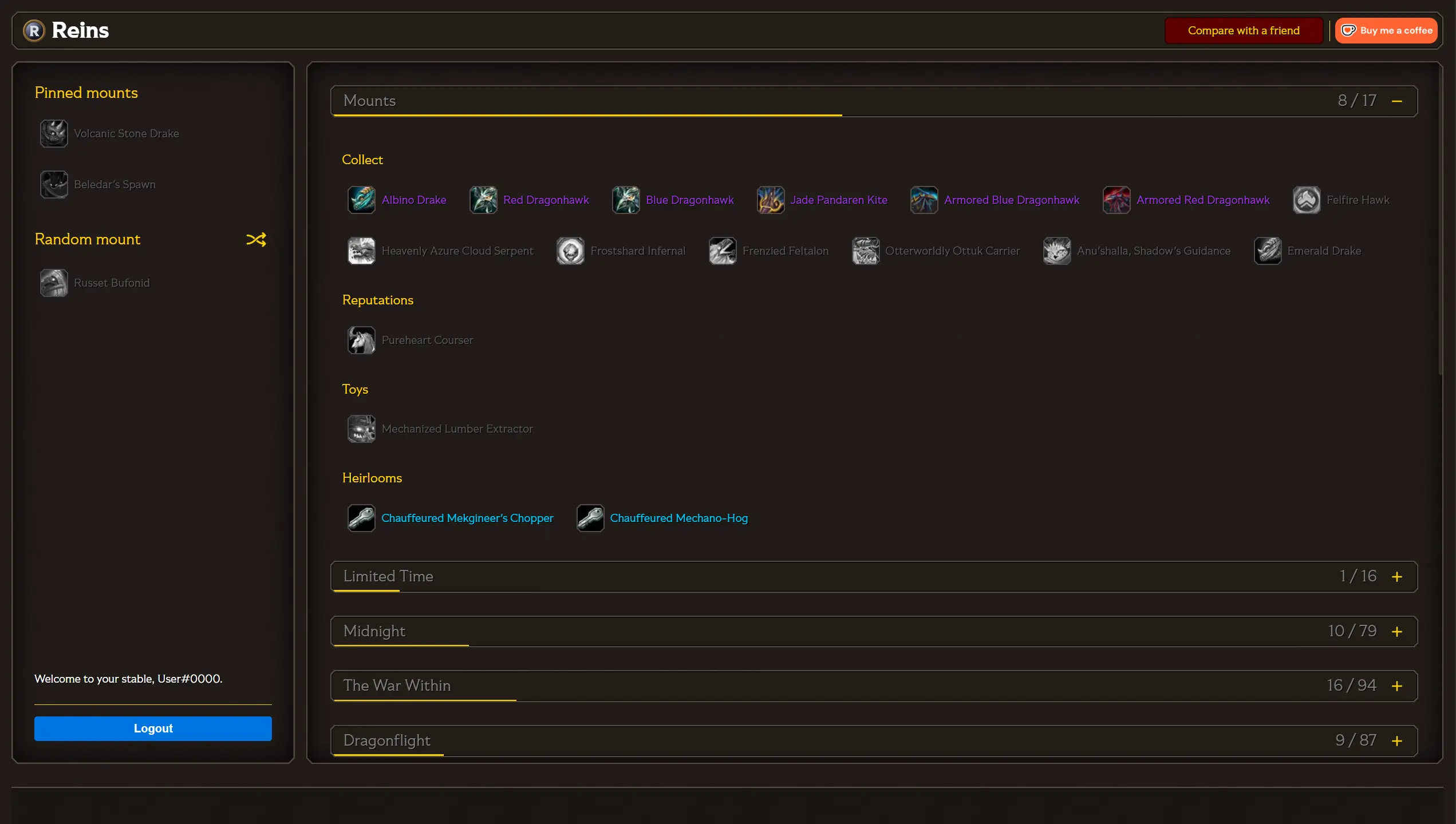Click the heart-cup icon on Buy me a coffee

pos(1349,30)
